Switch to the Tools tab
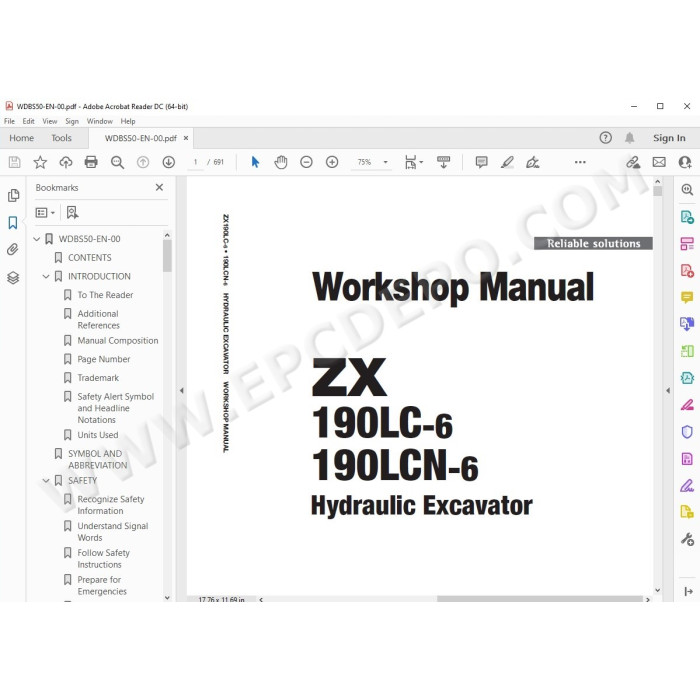This screenshot has height=700, width=700. [62, 138]
